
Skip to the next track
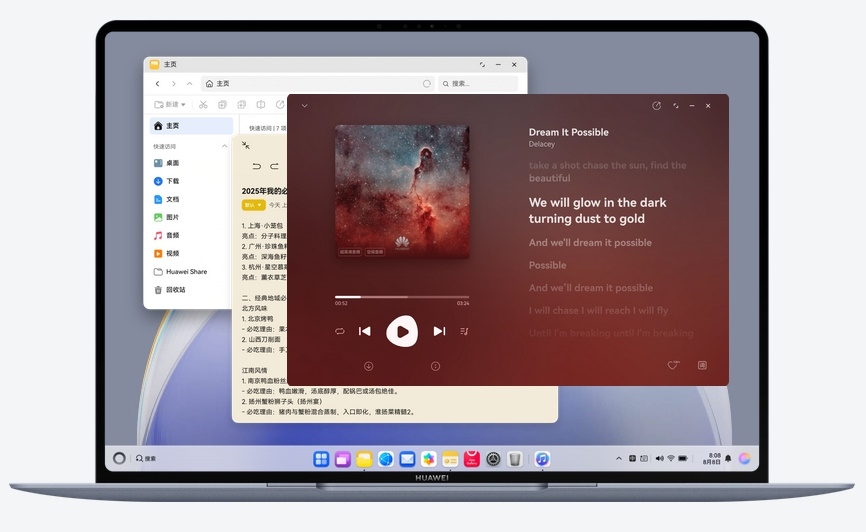pos(439,331)
